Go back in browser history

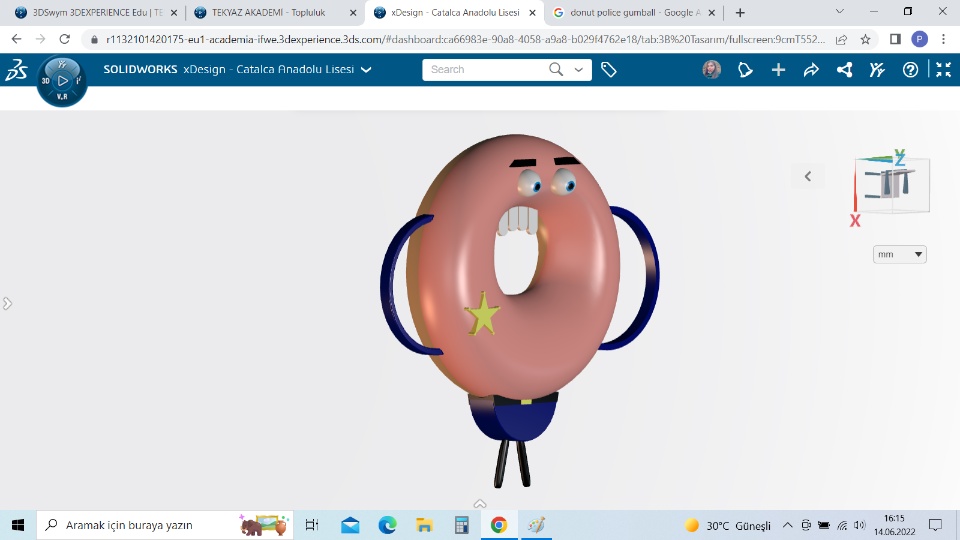[x=17, y=39]
